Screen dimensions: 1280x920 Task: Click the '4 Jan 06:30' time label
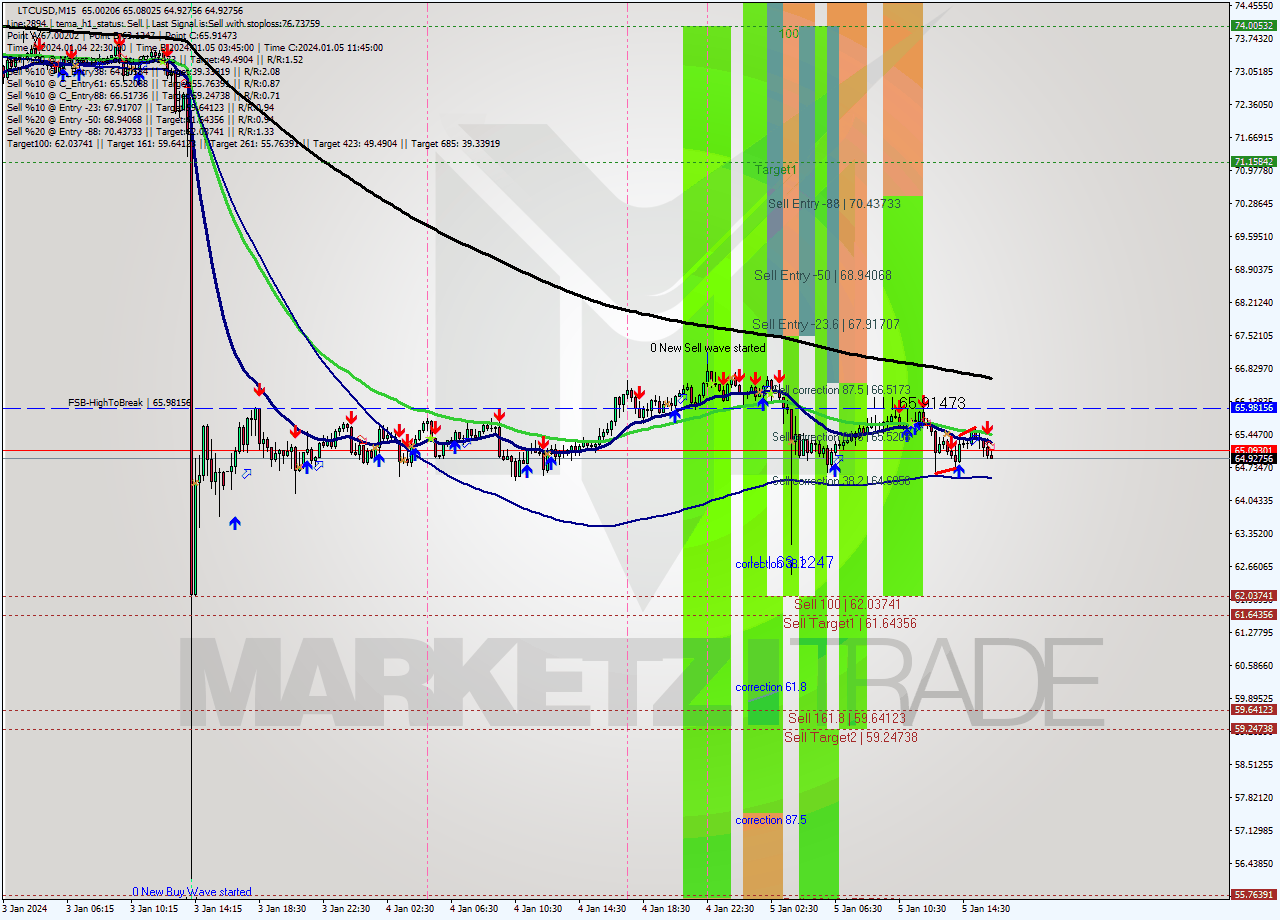tap(474, 909)
